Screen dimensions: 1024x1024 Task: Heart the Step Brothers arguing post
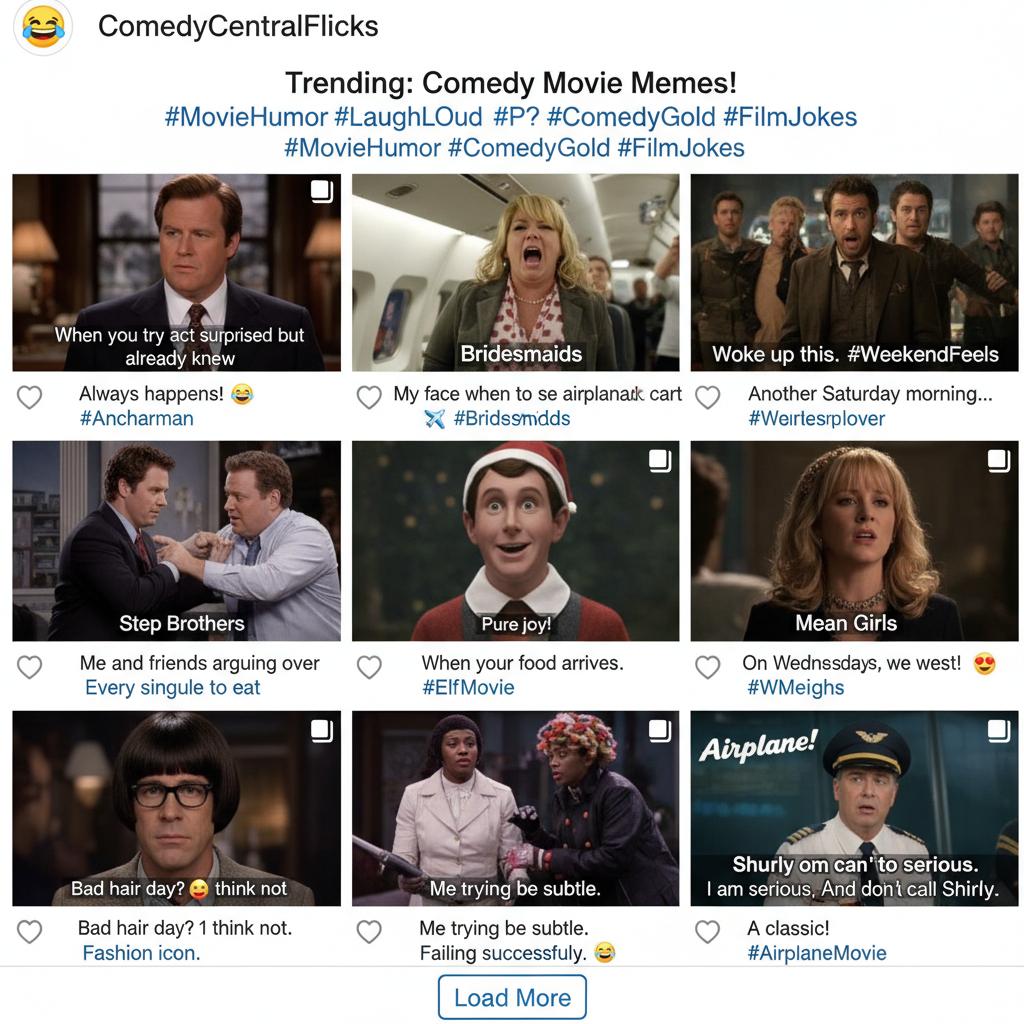click(x=29, y=667)
